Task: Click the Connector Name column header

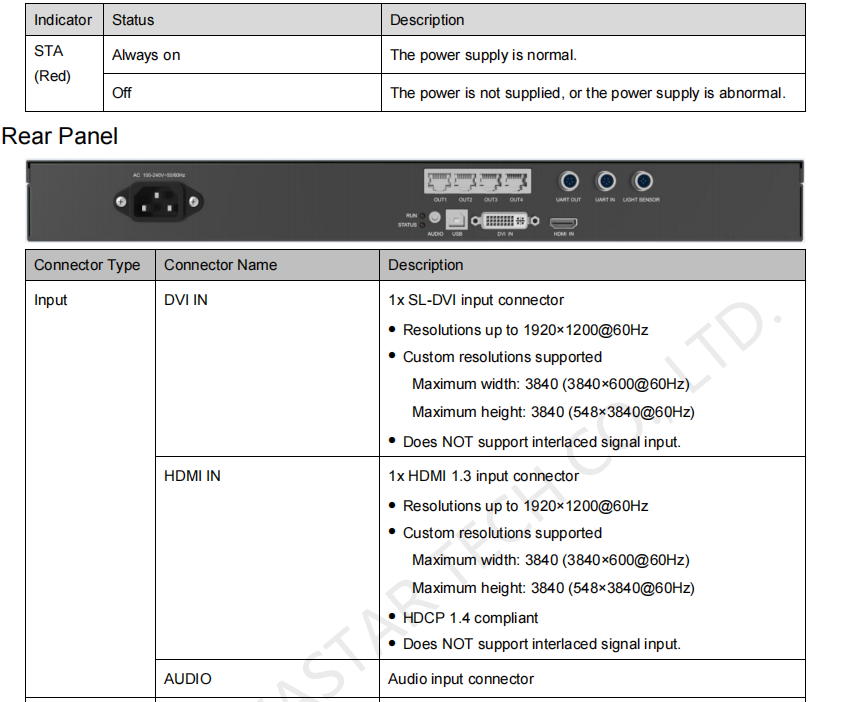Action: 220,265
